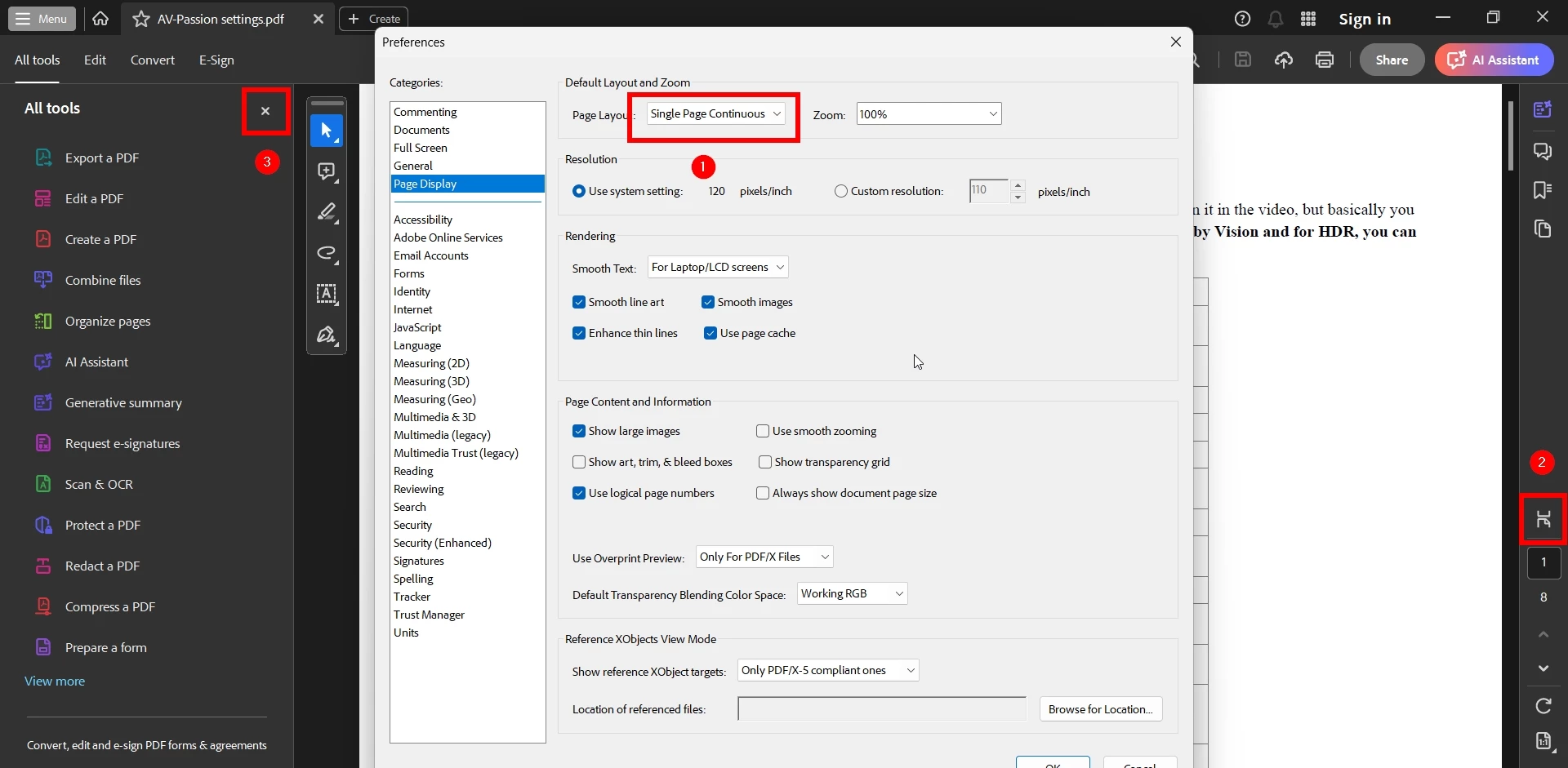Open the Generative summary right rail icon
The height and width of the screenshot is (768, 1568).
click(1543, 109)
